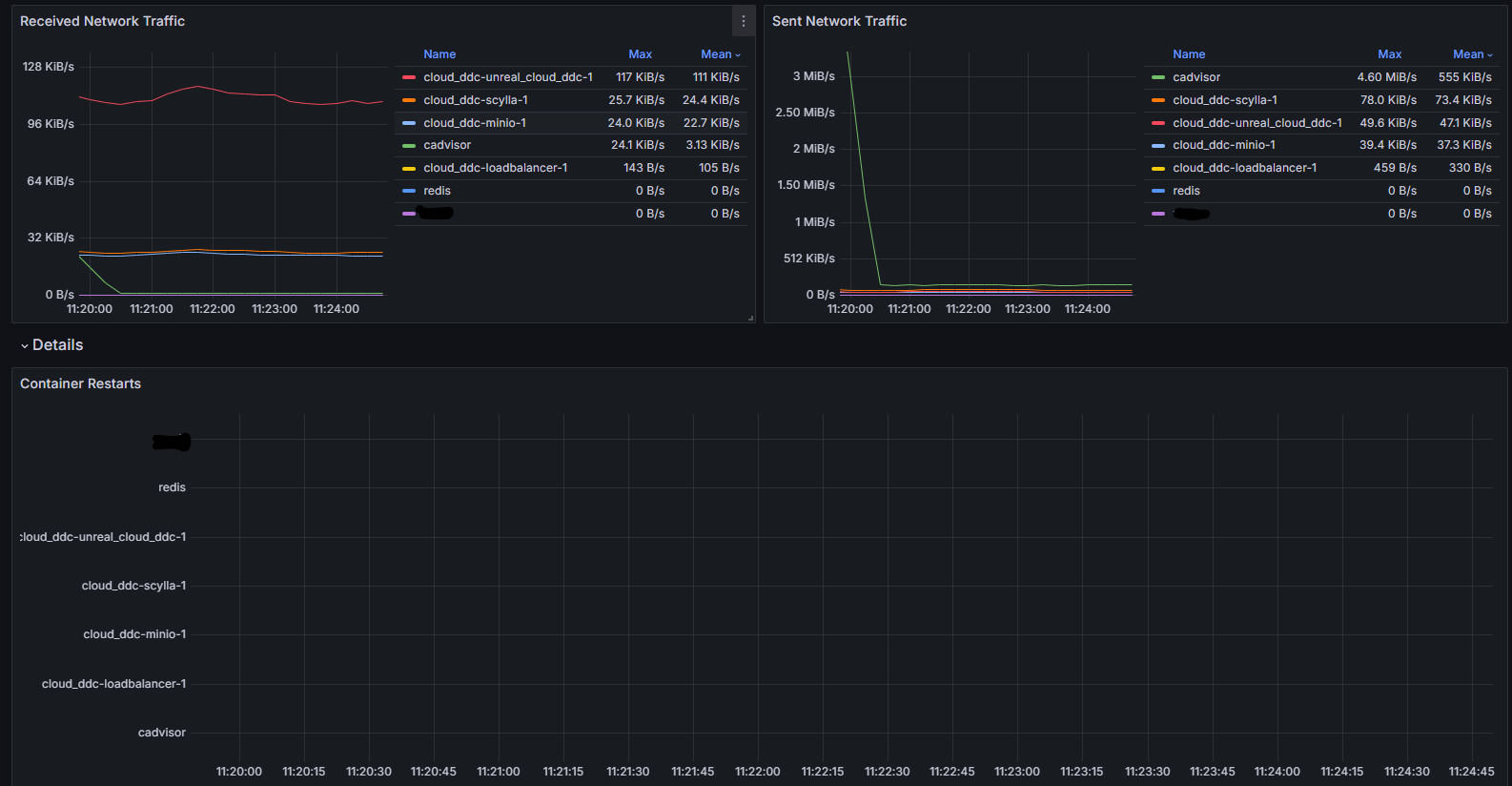Click the redis row label in Container Restarts
The width and height of the screenshot is (1512, 786).
pos(172,487)
